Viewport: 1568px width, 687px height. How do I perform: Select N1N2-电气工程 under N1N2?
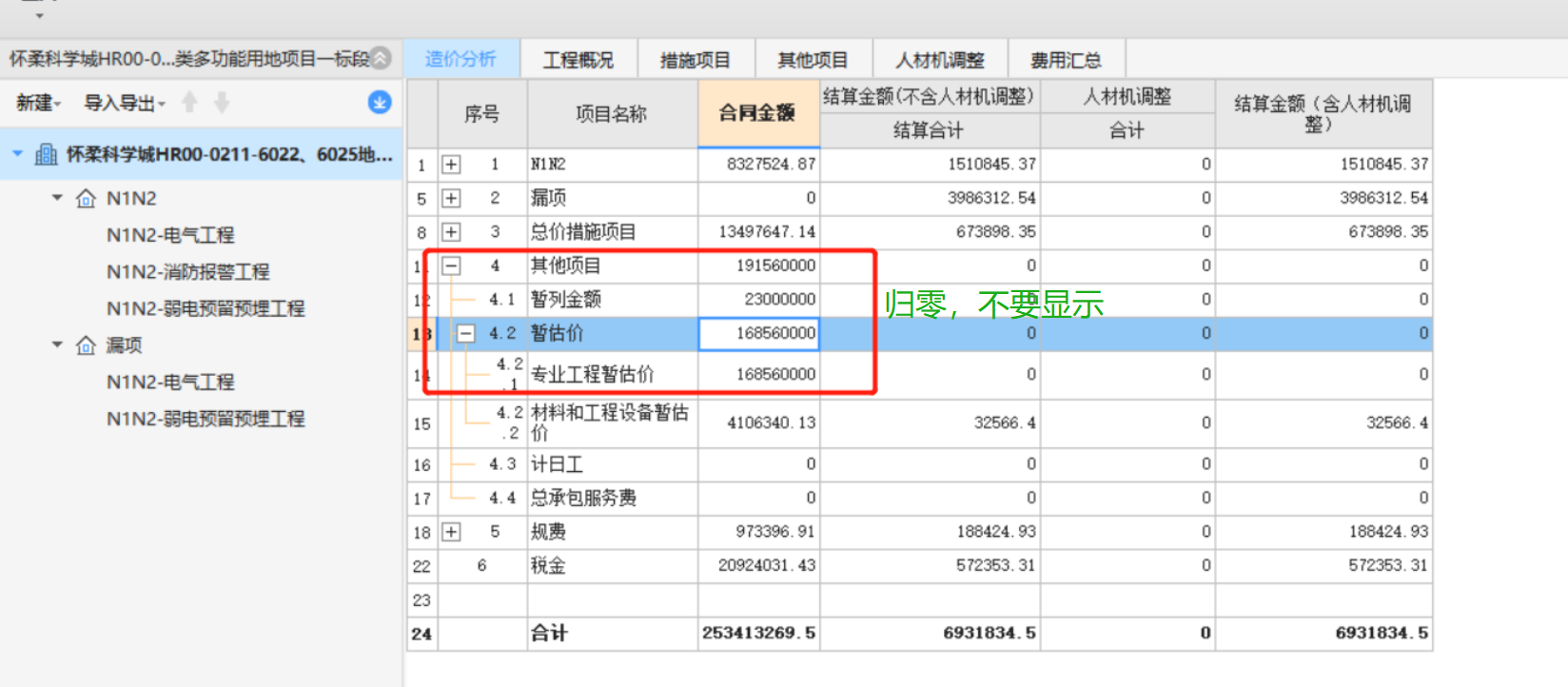click(x=170, y=235)
